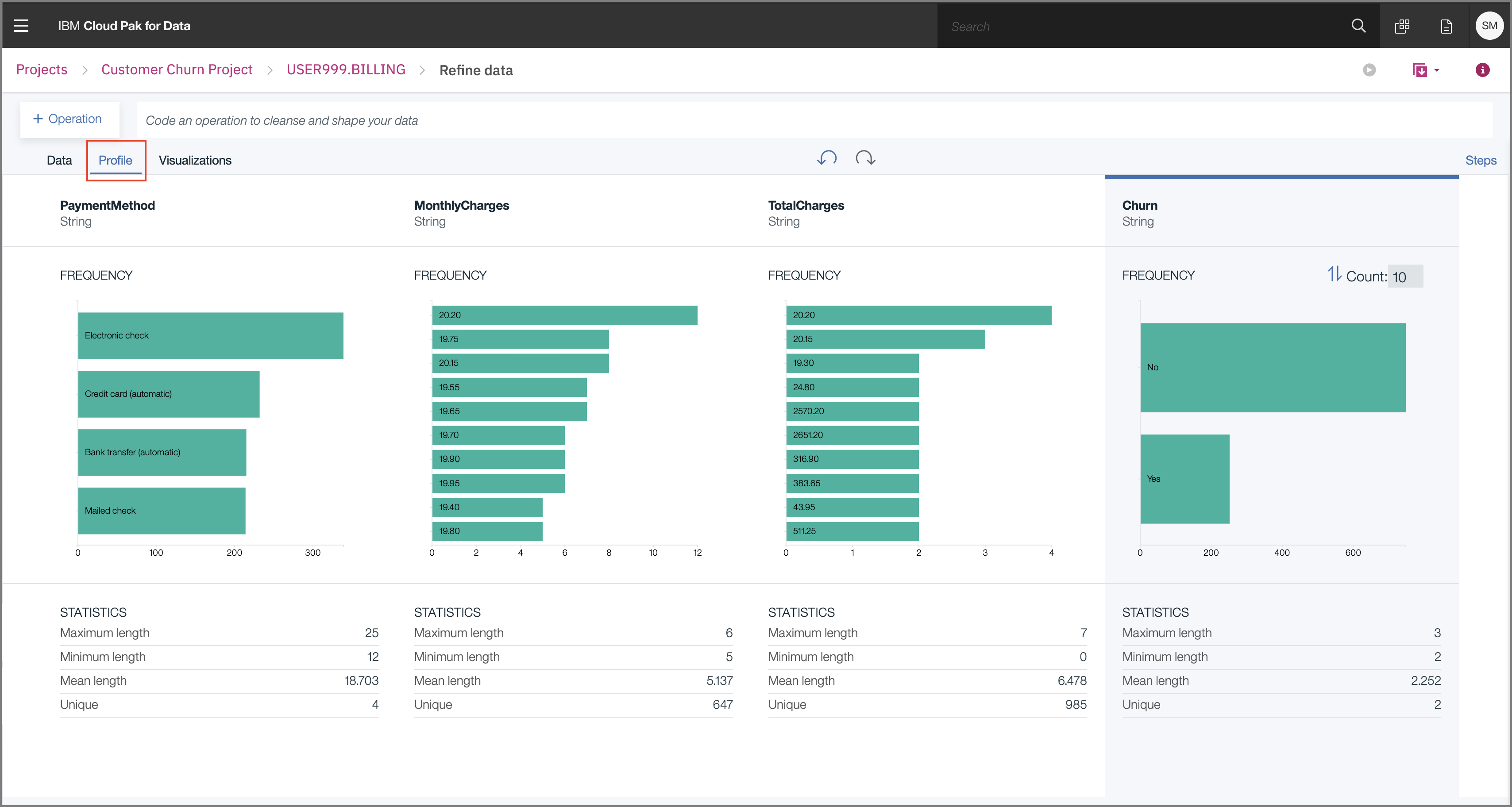The height and width of the screenshot is (807, 1512).
Task: Click the search magnifier icon
Action: click(x=1358, y=26)
